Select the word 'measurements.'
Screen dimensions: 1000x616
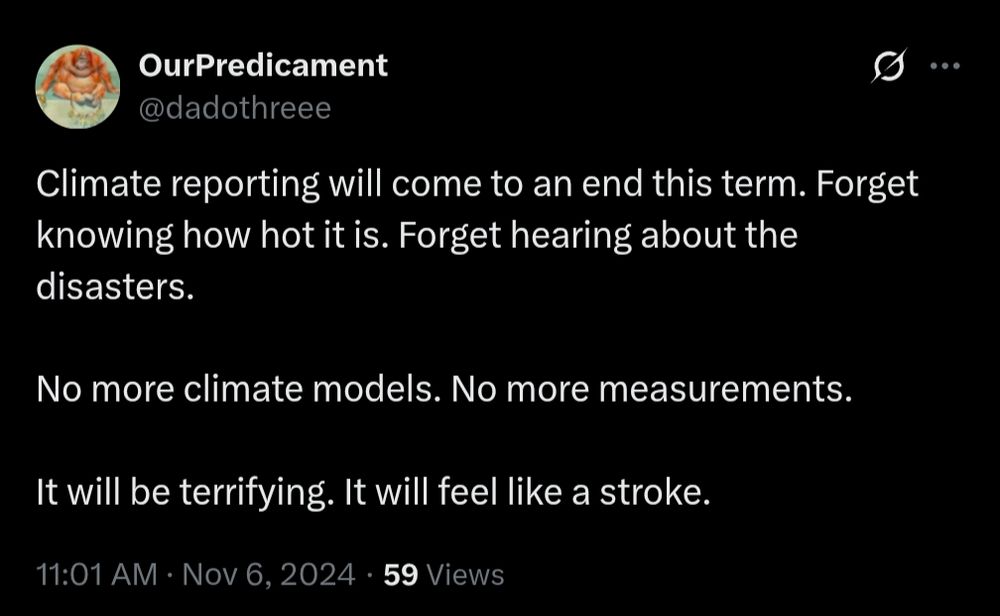pyautogui.click(x=726, y=389)
